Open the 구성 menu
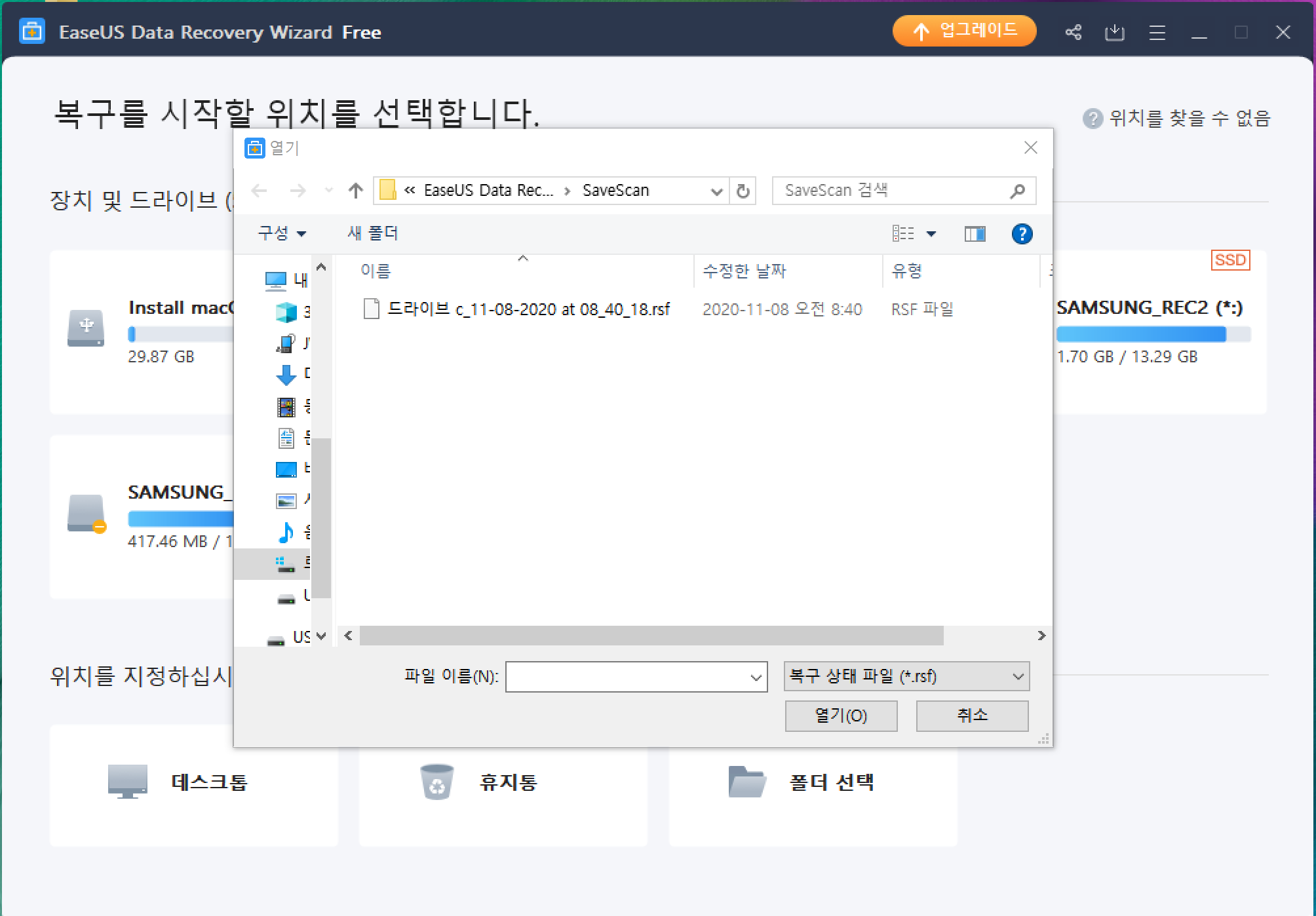The image size is (1316, 916). coord(282,233)
